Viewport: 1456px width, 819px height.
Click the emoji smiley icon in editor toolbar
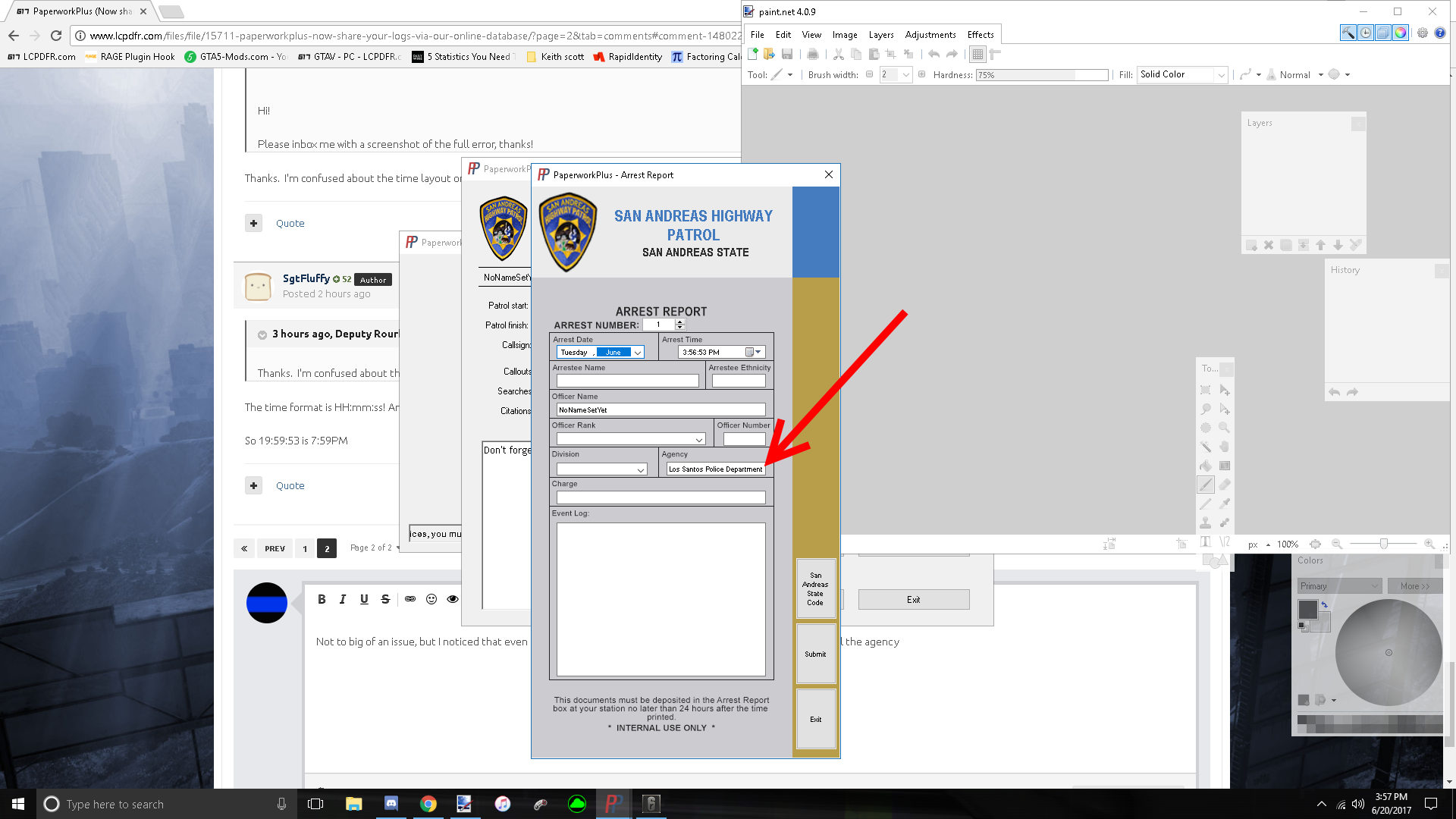431,599
